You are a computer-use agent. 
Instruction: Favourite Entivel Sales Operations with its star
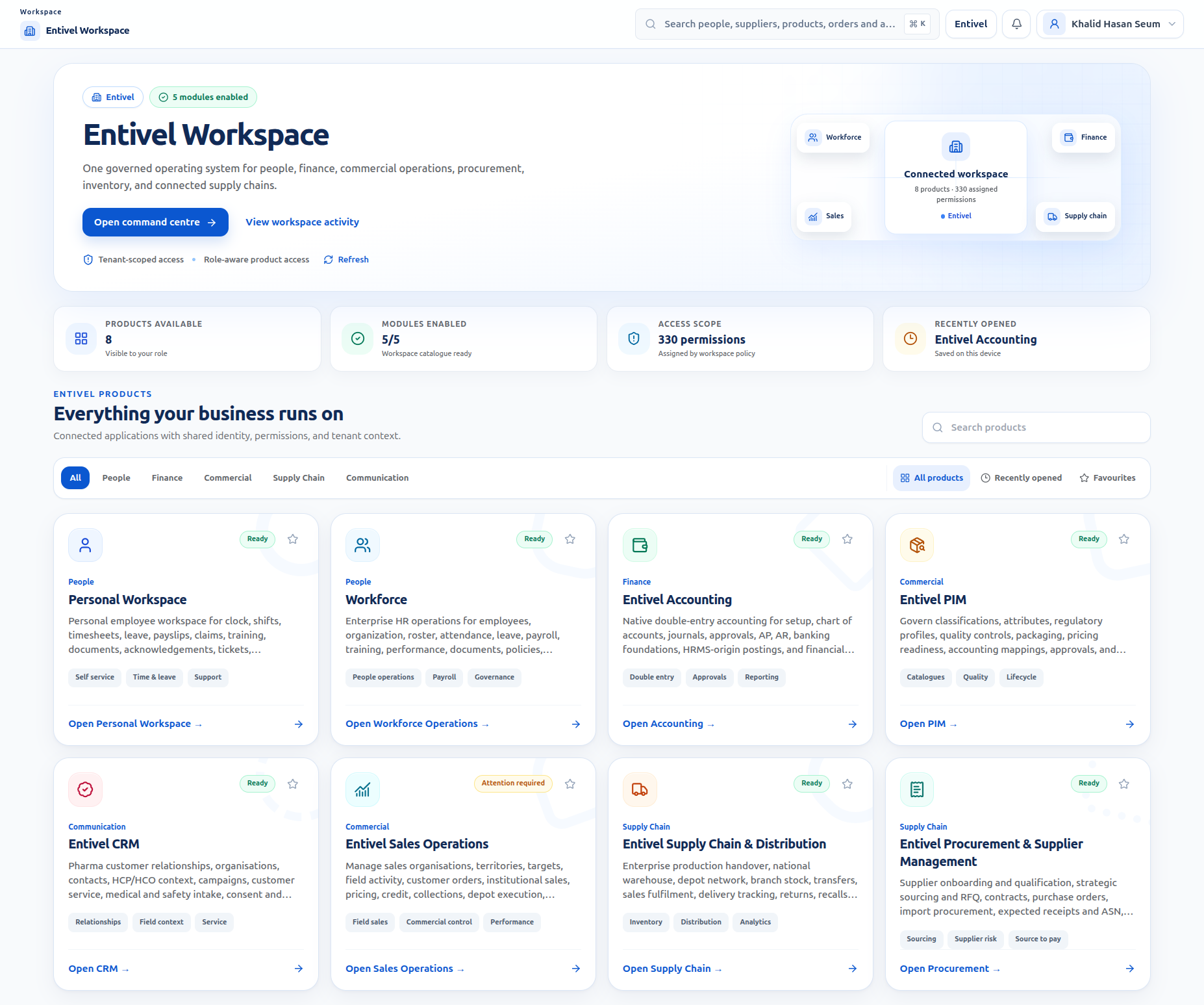click(570, 784)
